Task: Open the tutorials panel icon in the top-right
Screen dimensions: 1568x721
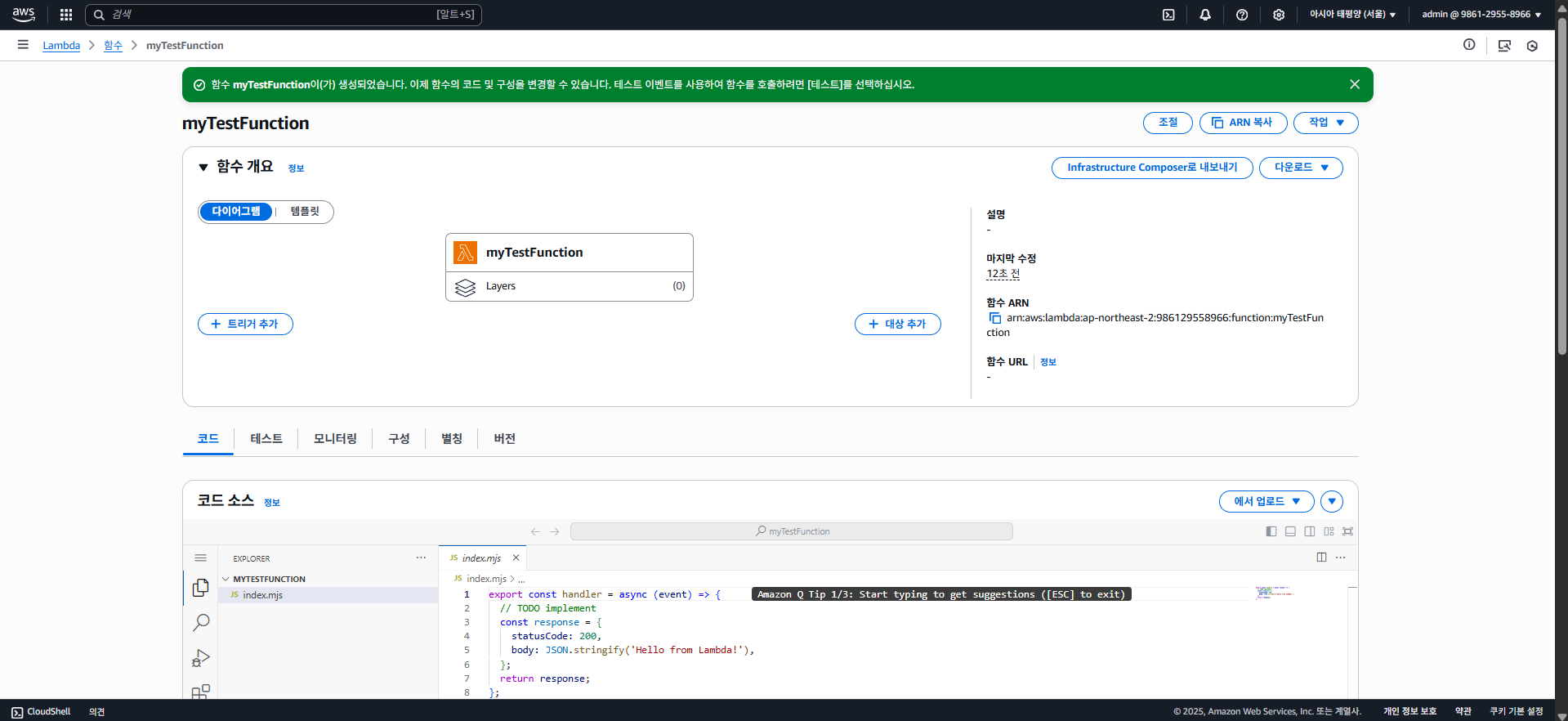Action: (x=1504, y=46)
